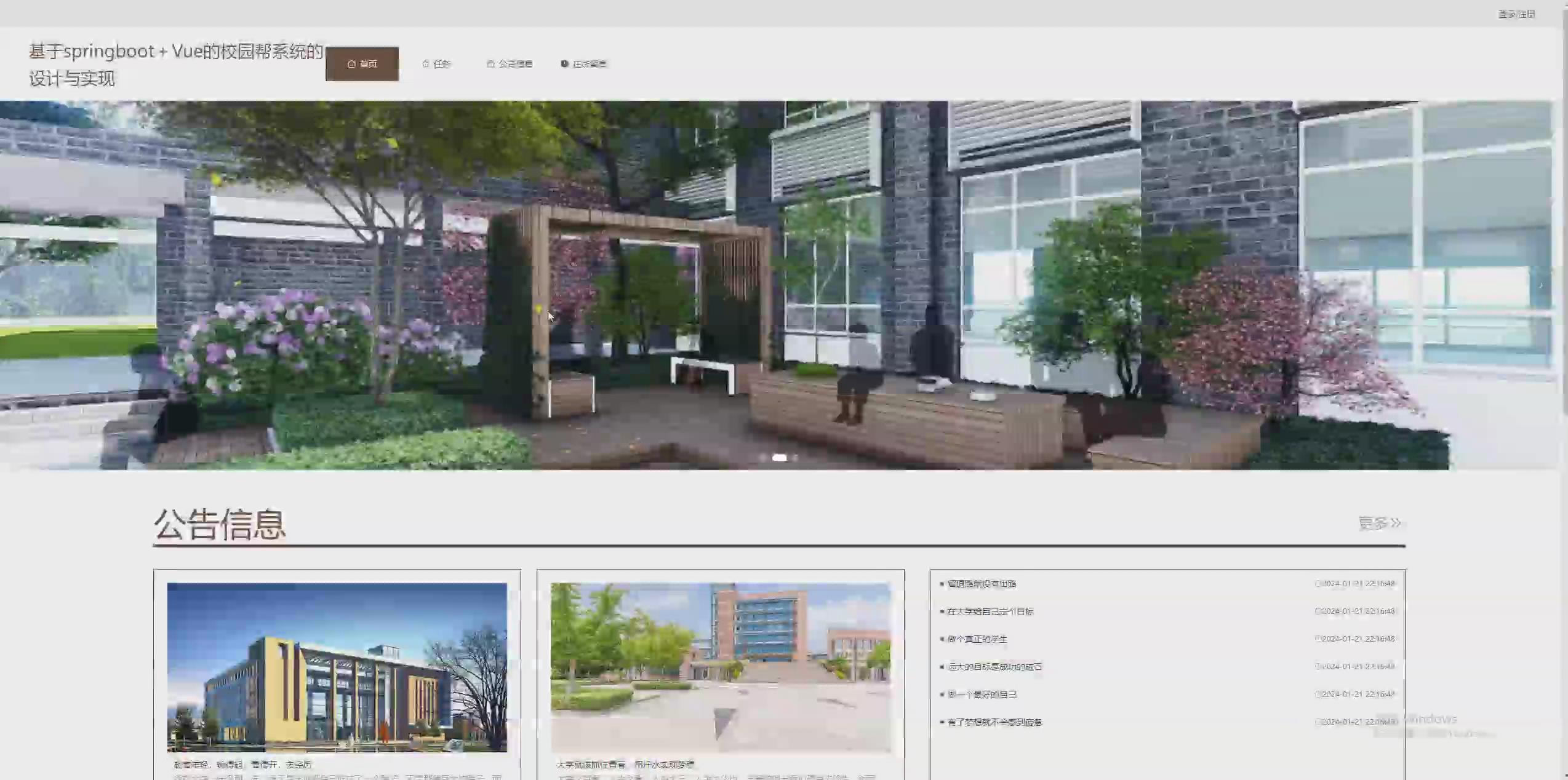Open the 在线留言 message page
Screen dimensions: 1568x780
[x=589, y=63]
